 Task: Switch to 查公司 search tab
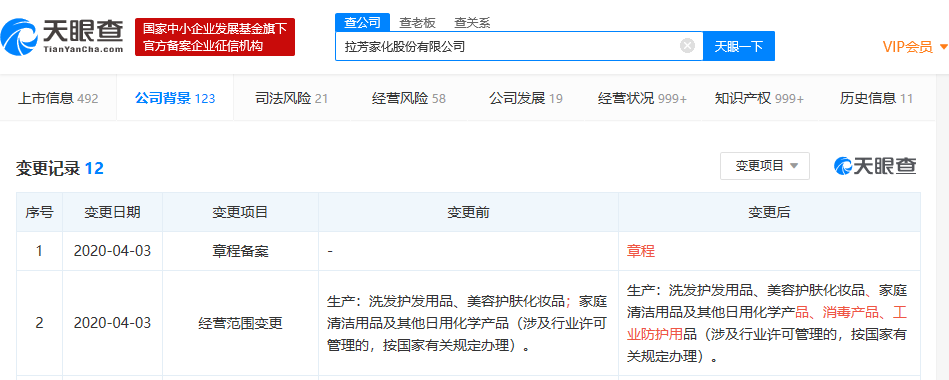(x=363, y=22)
